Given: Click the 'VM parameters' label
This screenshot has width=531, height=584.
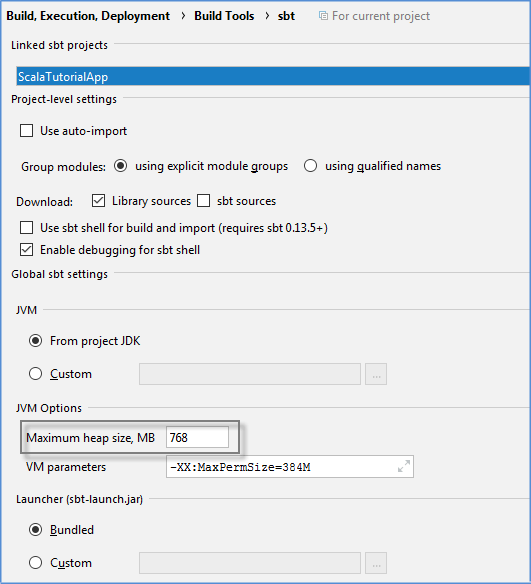Looking at the screenshot, I should click(x=66, y=467).
